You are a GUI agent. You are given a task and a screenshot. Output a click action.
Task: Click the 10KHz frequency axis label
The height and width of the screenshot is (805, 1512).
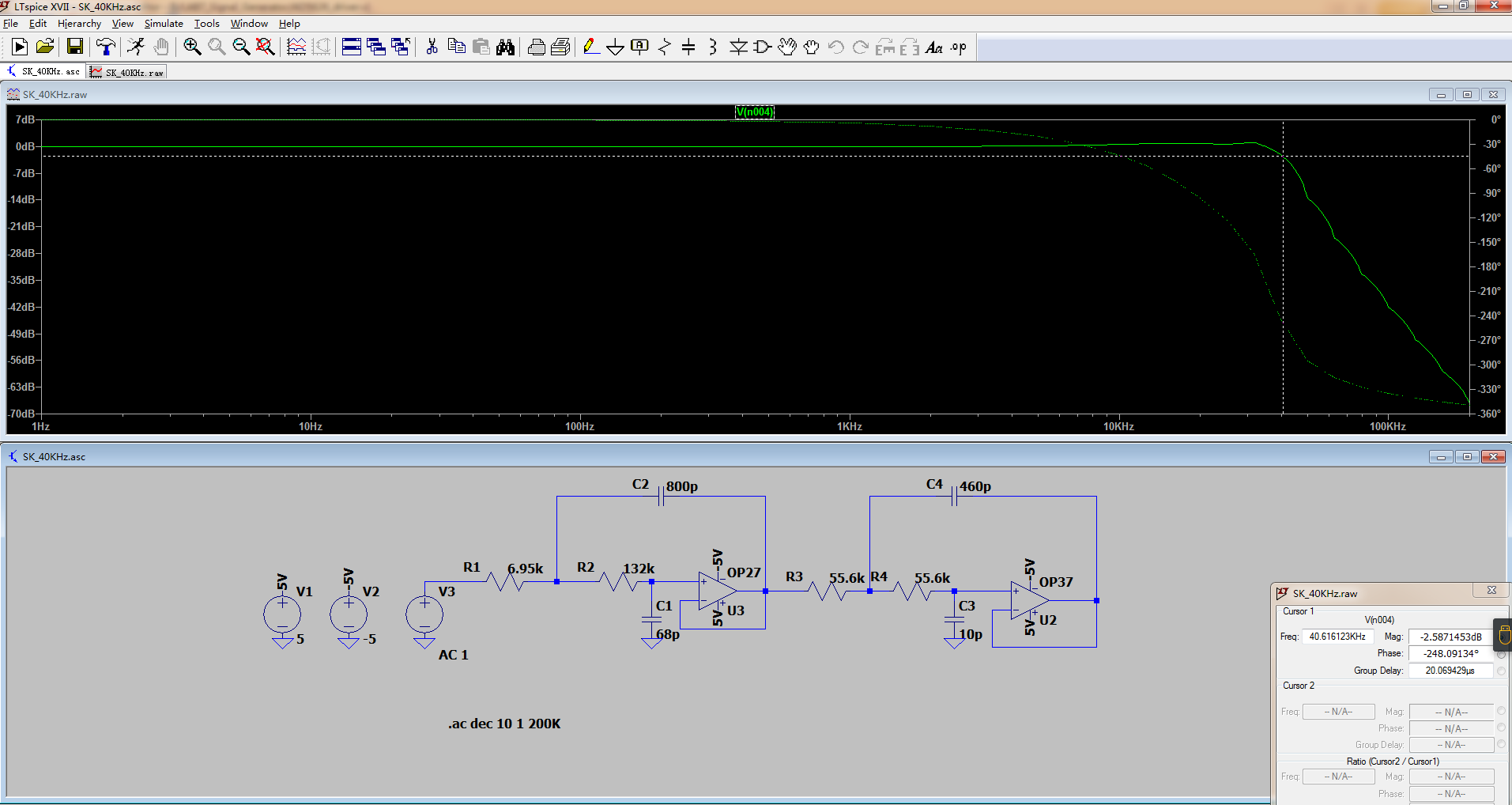click(1118, 426)
